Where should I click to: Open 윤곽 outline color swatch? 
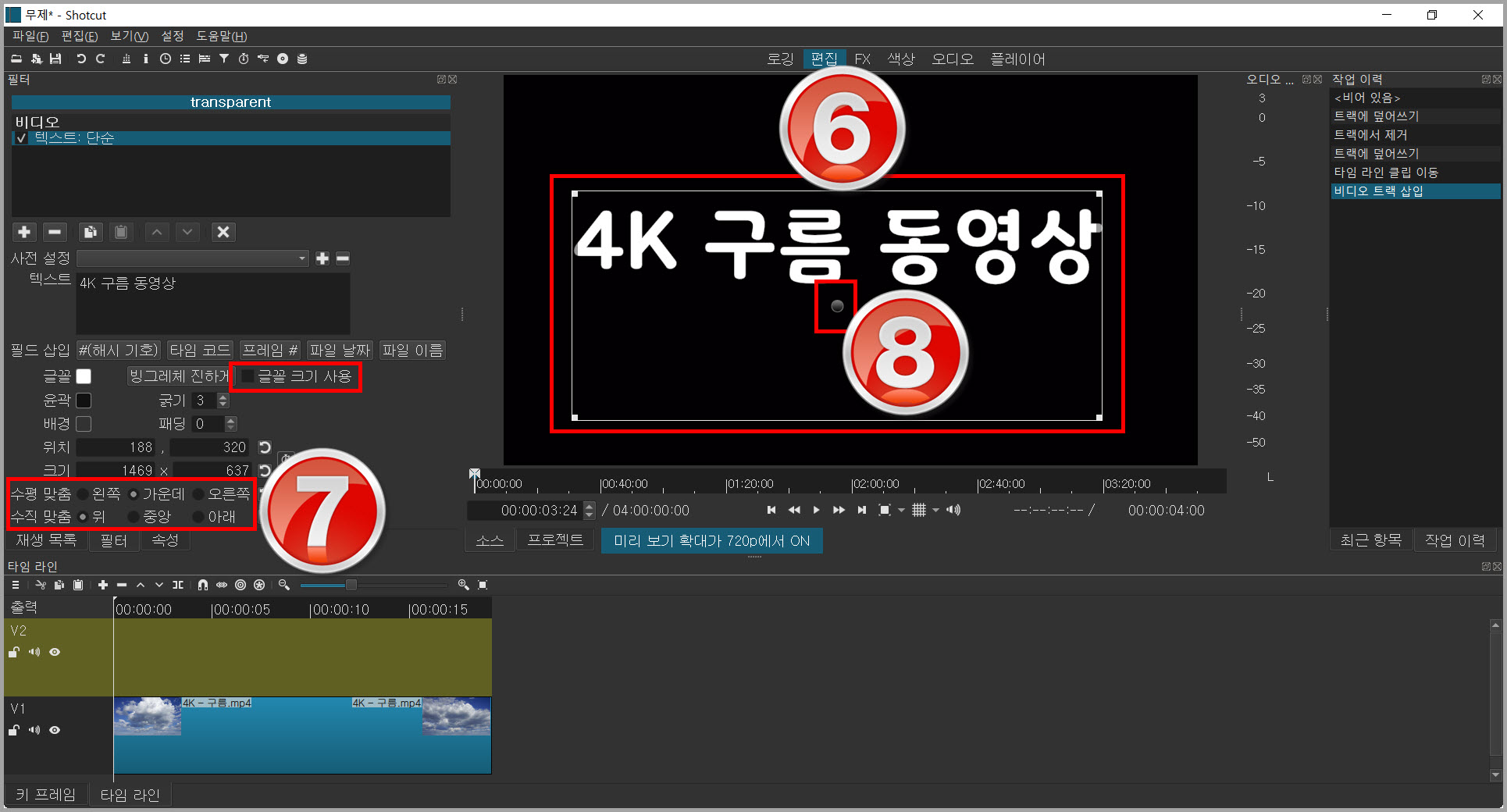pyautogui.click(x=84, y=401)
